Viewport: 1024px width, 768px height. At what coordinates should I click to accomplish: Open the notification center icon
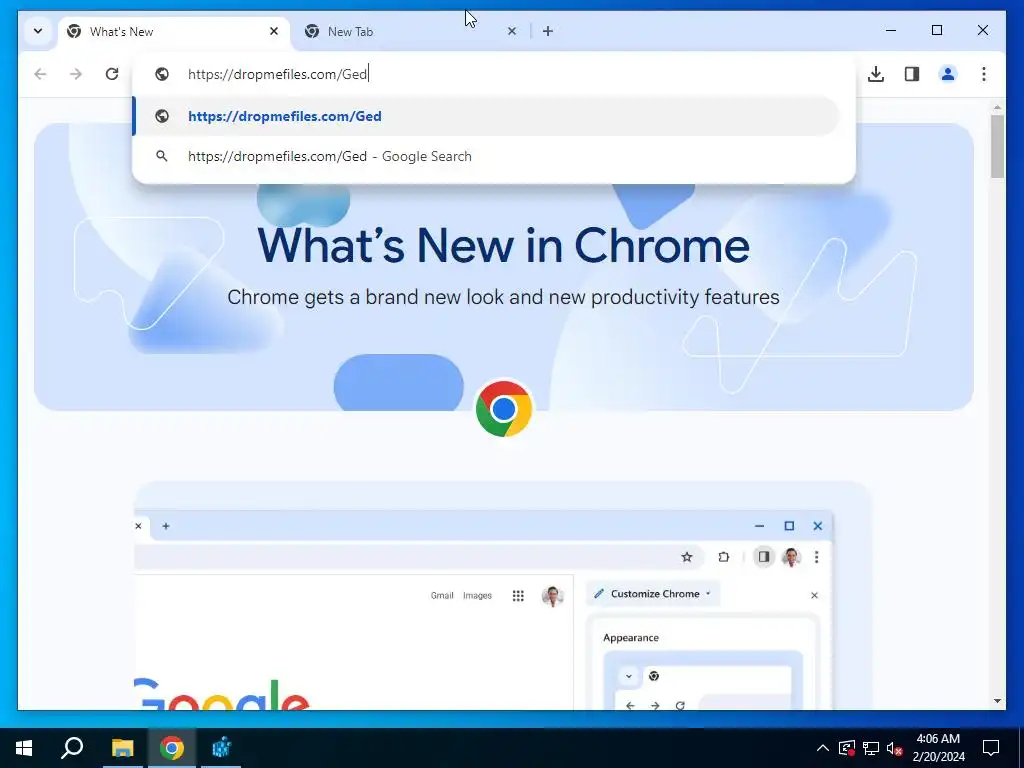pyautogui.click(x=991, y=748)
